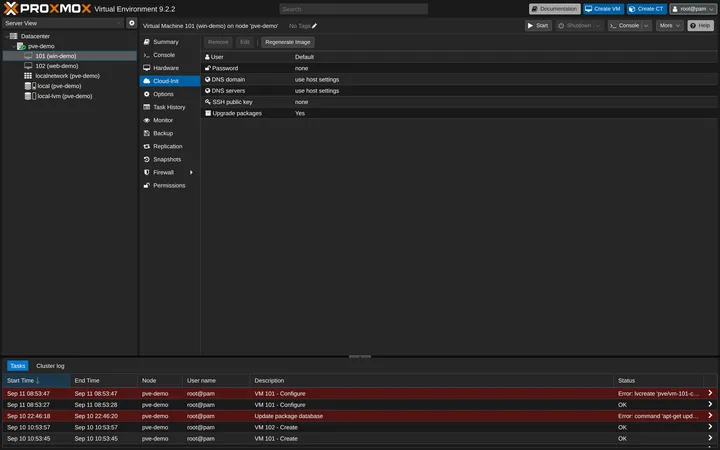The height and width of the screenshot is (450, 720).
Task: Click the 'User name' column header
Action: pos(216,381)
